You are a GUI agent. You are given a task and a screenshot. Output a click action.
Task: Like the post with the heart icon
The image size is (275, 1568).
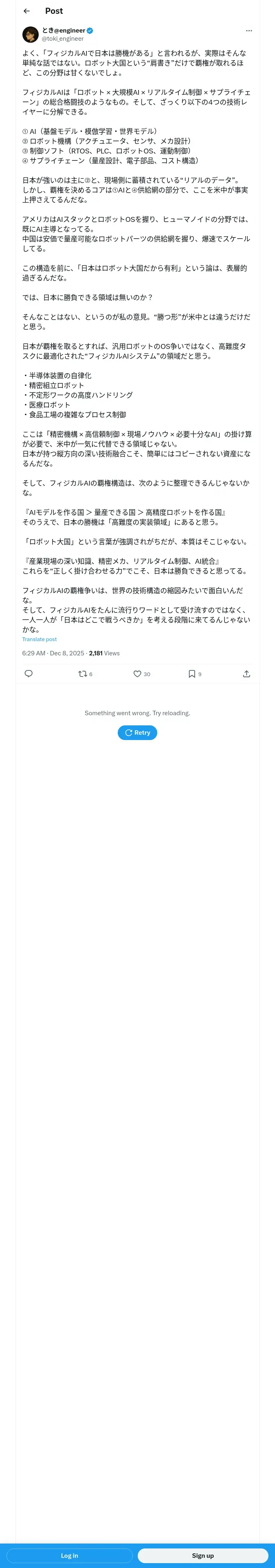138,673
